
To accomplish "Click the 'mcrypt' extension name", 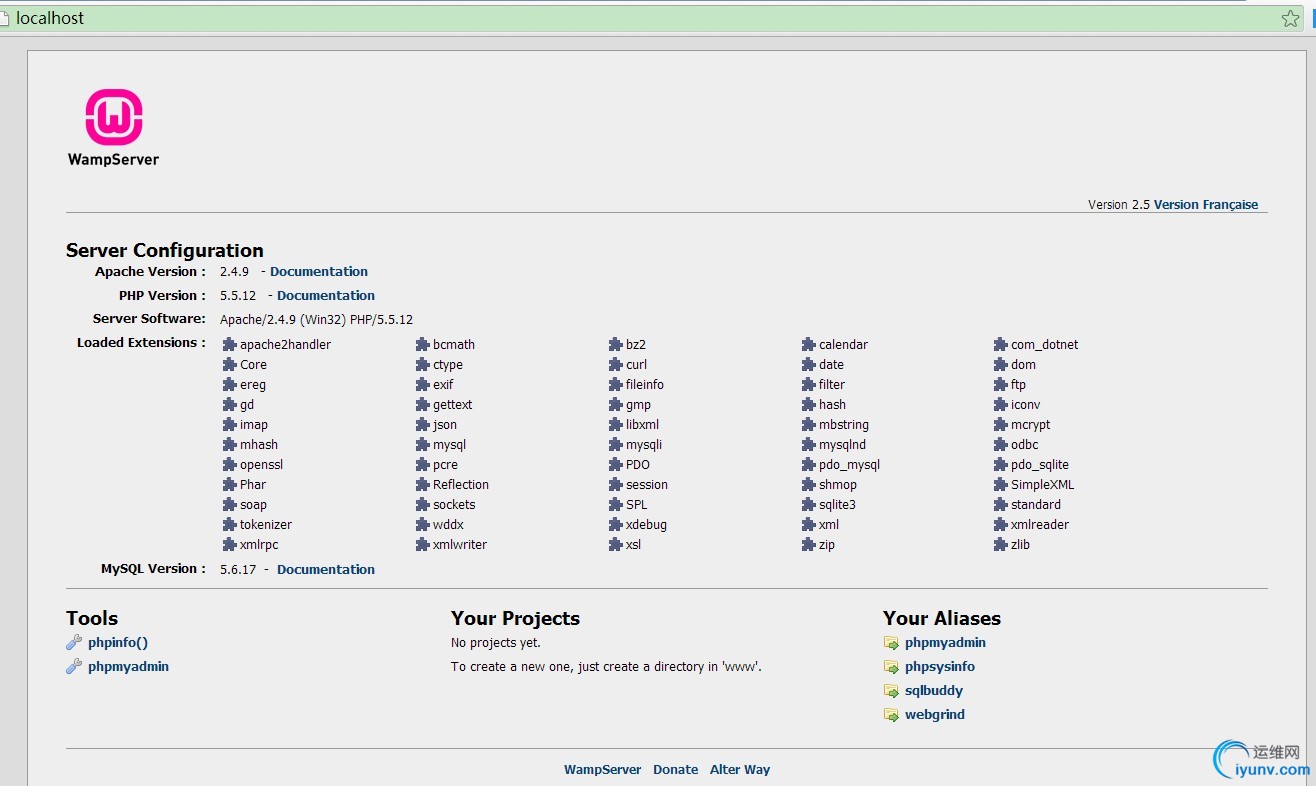I will (1031, 425).
